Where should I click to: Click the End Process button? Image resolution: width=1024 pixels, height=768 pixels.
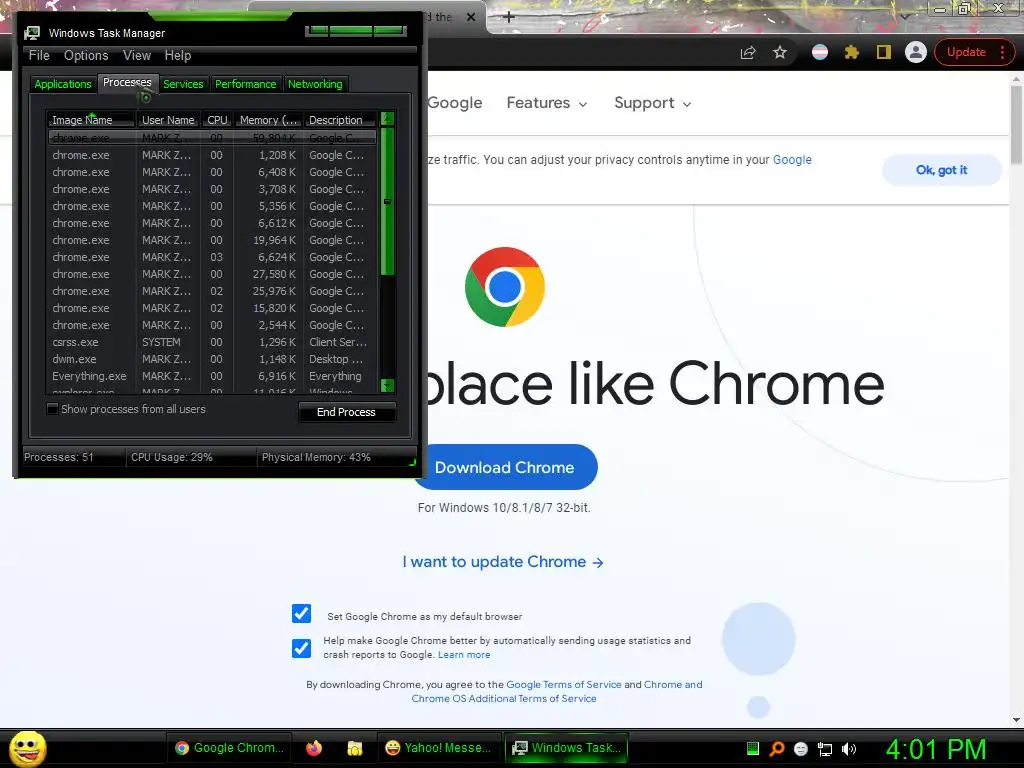pos(347,412)
